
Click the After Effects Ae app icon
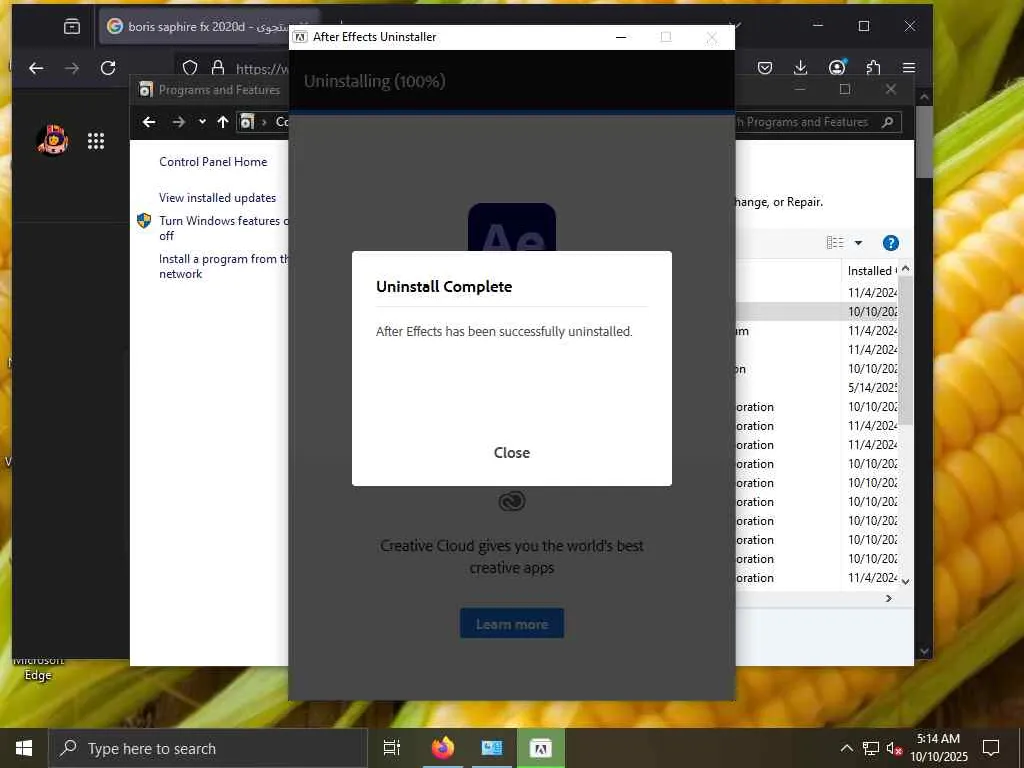tap(511, 227)
